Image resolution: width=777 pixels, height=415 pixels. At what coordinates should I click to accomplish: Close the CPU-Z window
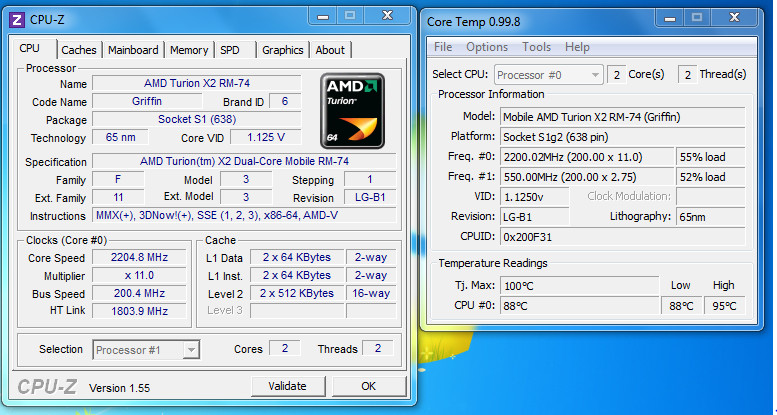click(388, 16)
